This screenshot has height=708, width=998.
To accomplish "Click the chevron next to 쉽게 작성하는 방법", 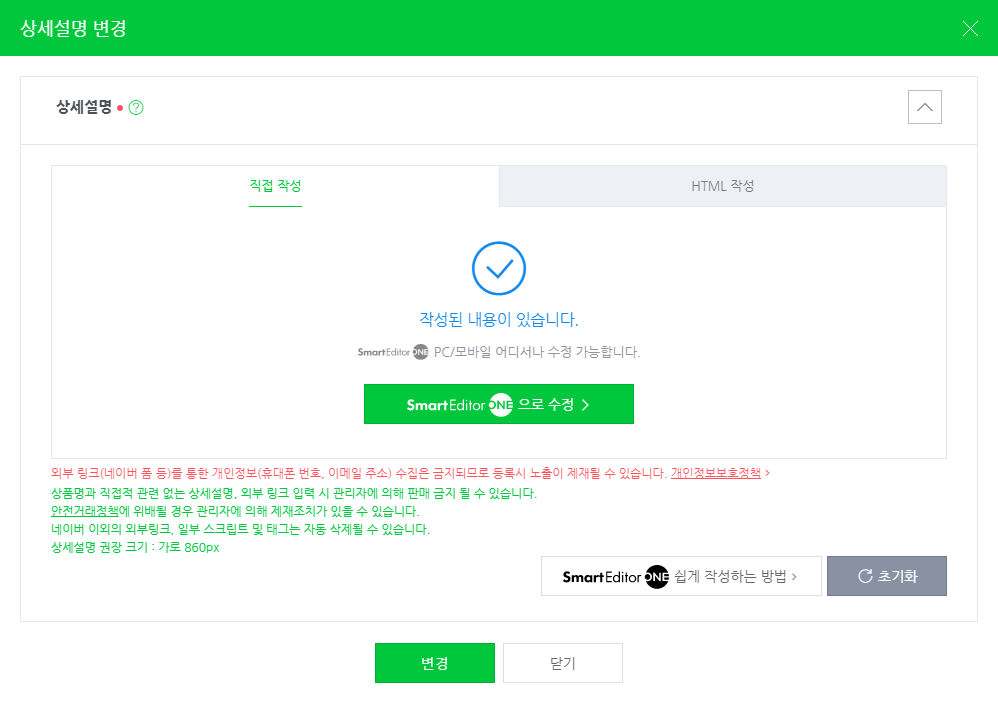I will [794, 576].
